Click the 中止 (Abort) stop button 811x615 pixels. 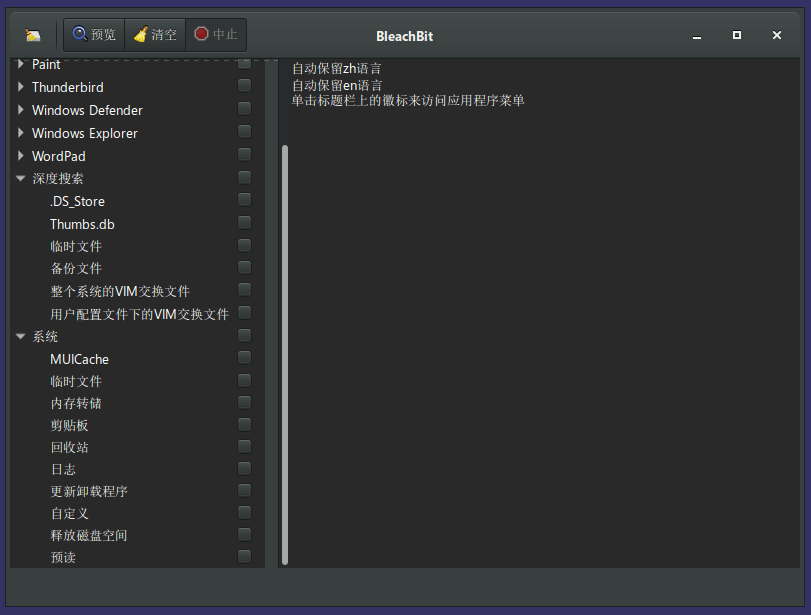coord(216,35)
